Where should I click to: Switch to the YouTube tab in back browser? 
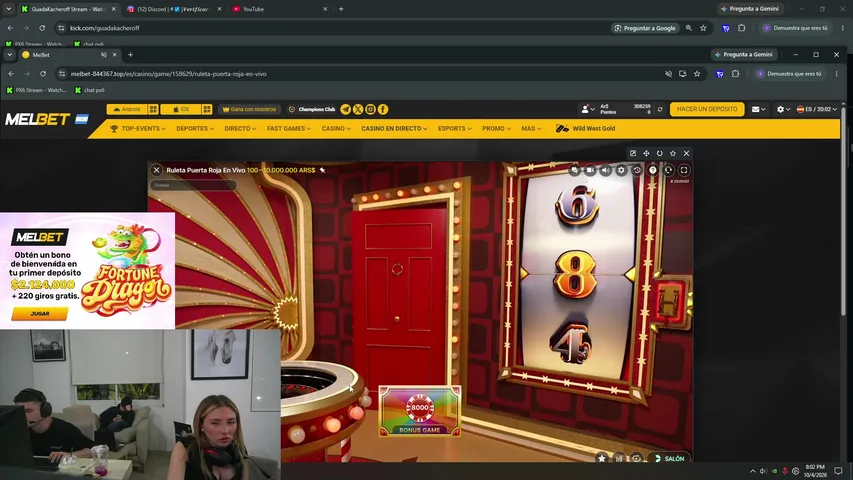tap(280, 9)
